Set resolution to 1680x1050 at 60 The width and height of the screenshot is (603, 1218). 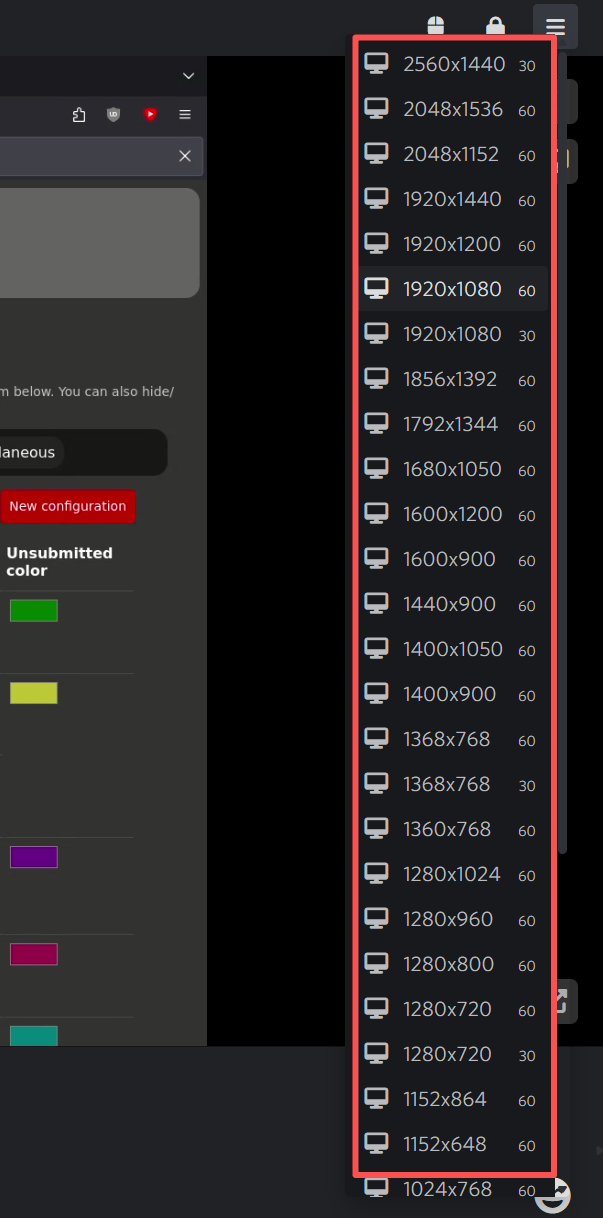[453, 470]
